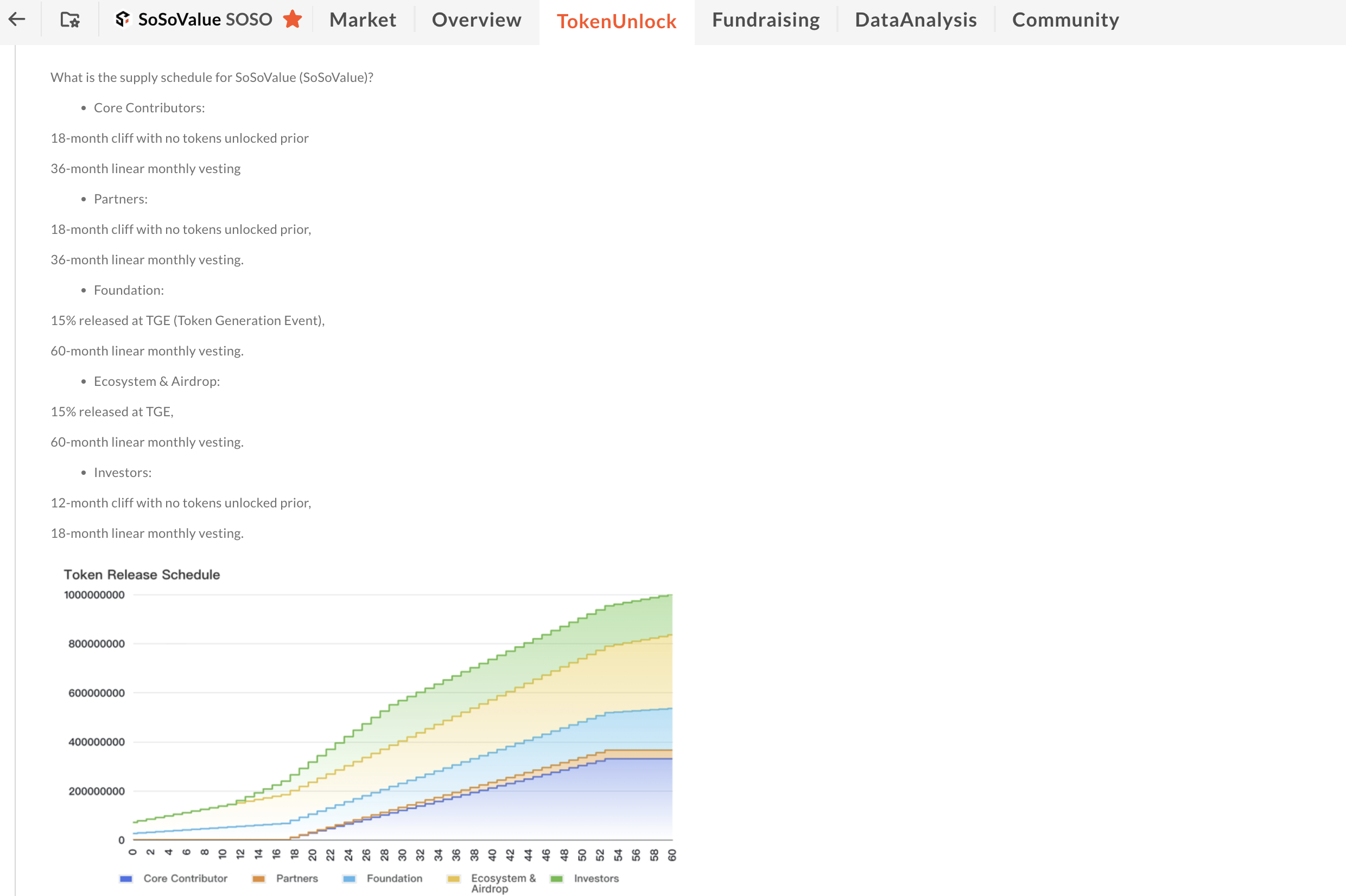The height and width of the screenshot is (896, 1346).
Task: Open the watchlist folder icon
Action: pos(68,19)
